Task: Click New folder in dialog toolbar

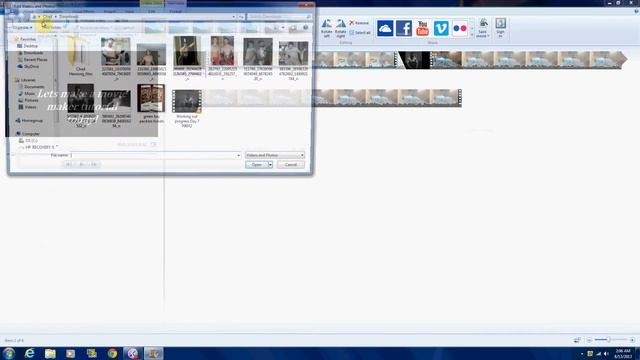Action: point(51,28)
